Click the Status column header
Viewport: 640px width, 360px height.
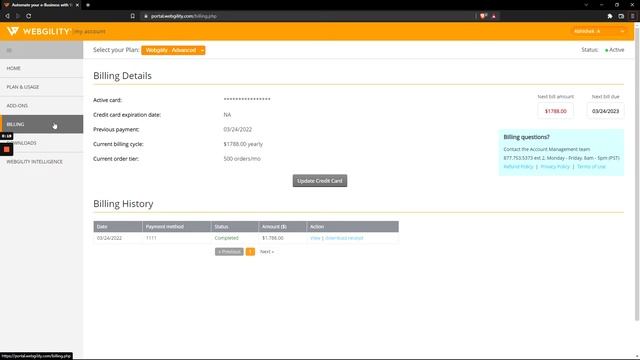click(x=234, y=227)
